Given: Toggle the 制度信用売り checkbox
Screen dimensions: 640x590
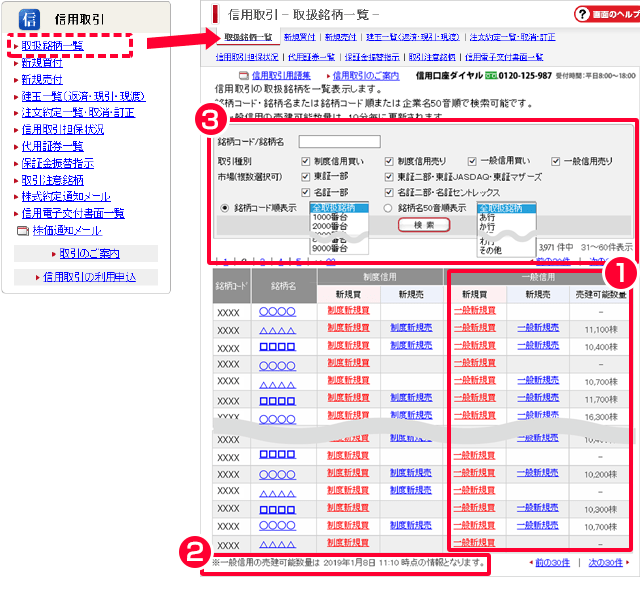Looking at the screenshot, I should pyautogui.click(x=389, y=162).
